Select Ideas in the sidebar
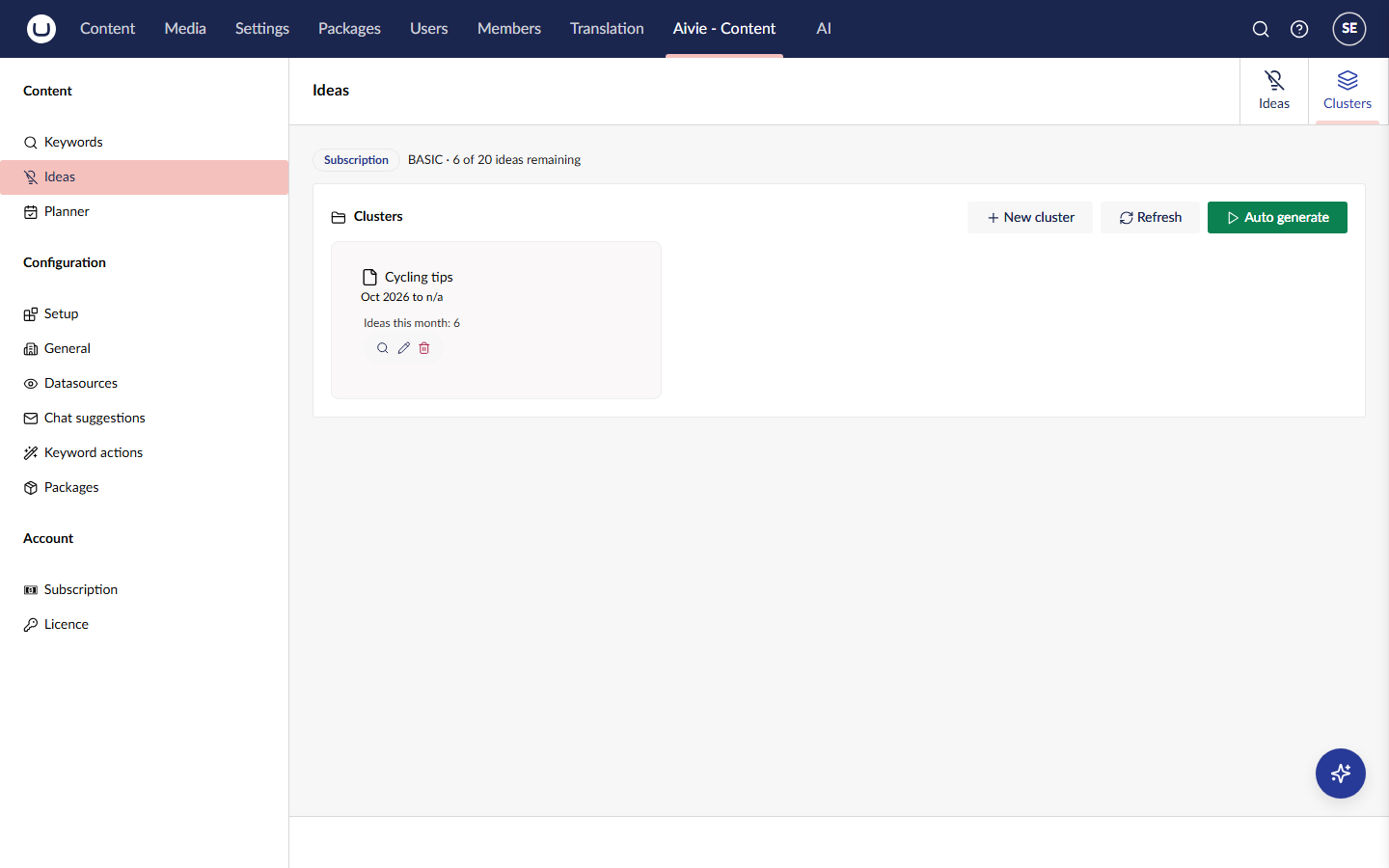Image resolution: width=1389 pixels, height=868 pixels. 145,177
